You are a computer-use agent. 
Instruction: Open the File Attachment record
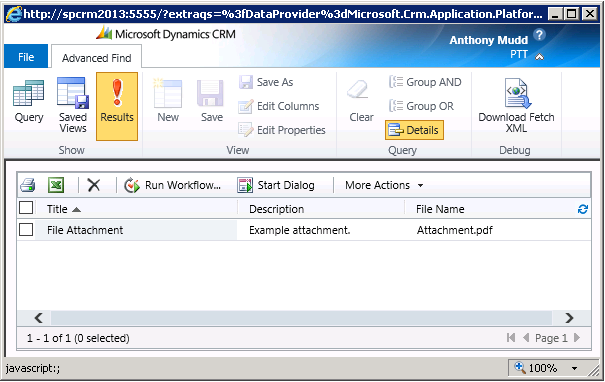pos(85,230)
